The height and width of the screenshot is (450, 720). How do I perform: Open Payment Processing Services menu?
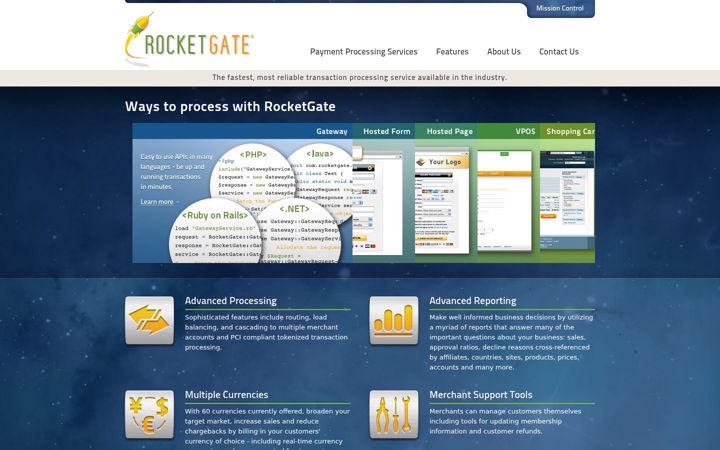click(363, 52)
